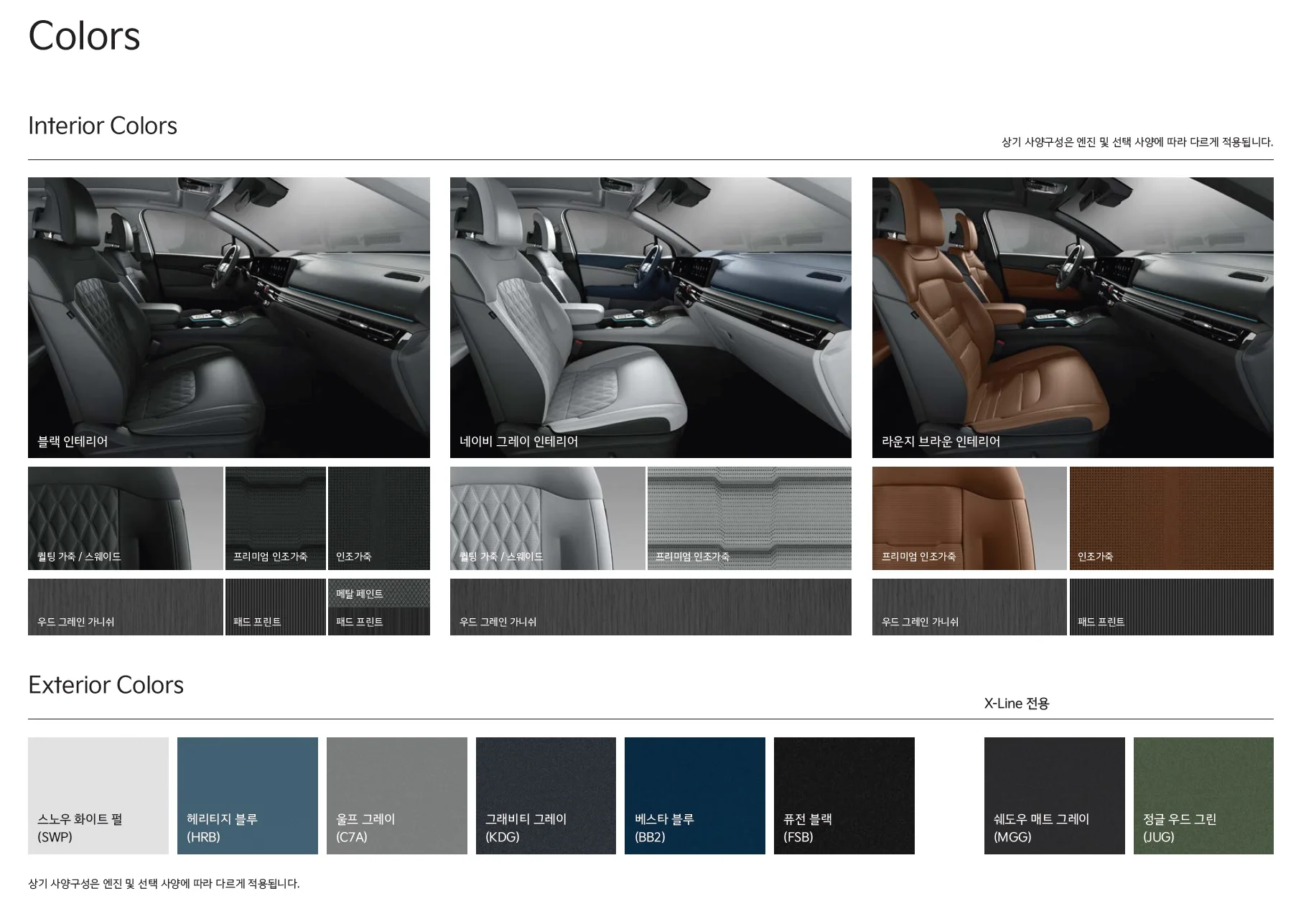Choose the 베스타 블루 (BB2) exterior color
1296x924 pixels.
coord(695,795)
